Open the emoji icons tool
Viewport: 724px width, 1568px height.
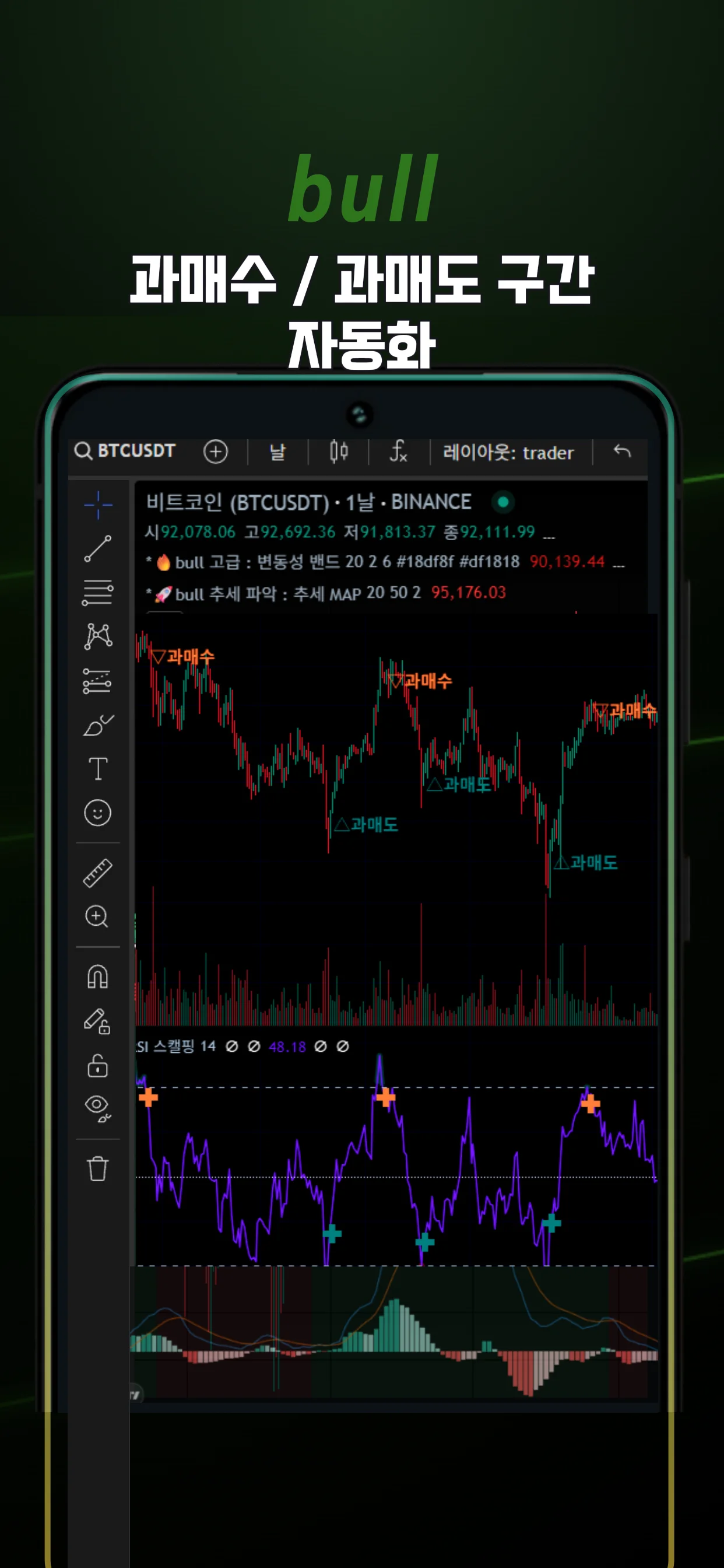click(x=98, y=813)
